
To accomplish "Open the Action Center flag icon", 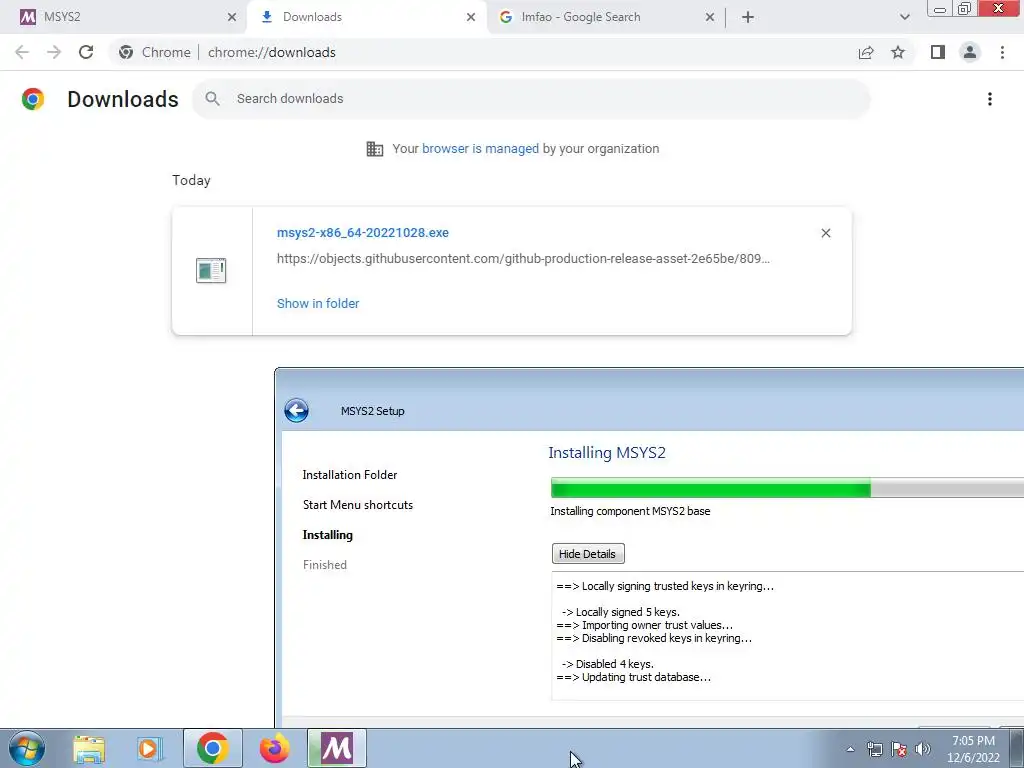I will pyautogui.click(x=899, y=749).
